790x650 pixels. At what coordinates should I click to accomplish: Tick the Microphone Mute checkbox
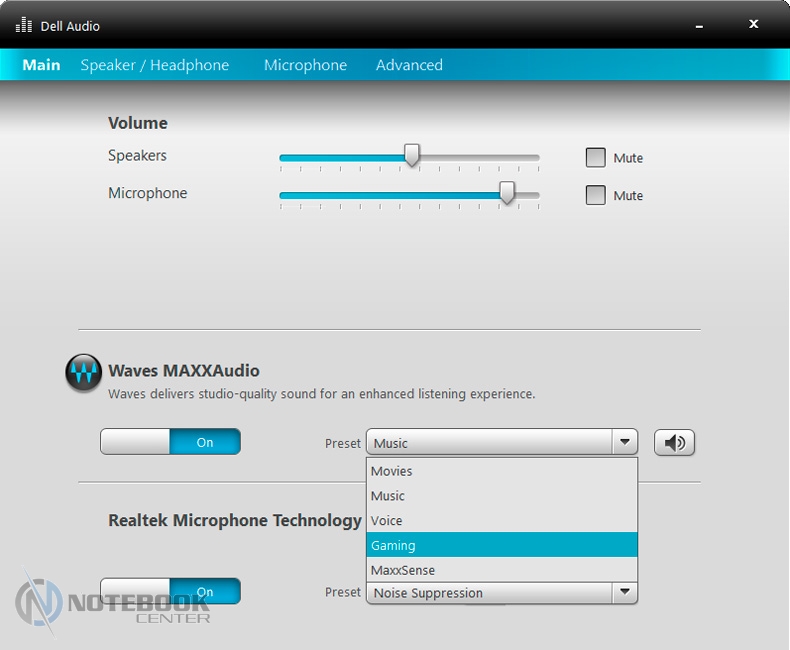click(596, 196)
